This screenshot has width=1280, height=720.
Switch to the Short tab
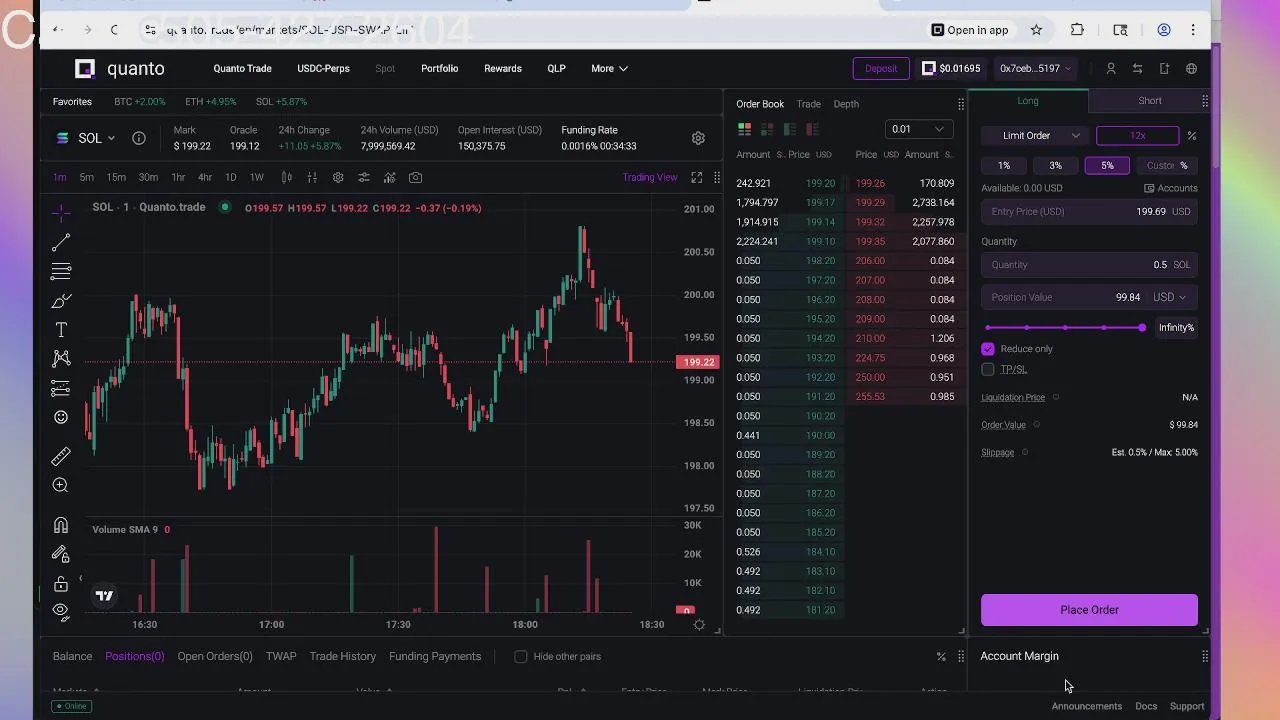coord(1150,101)
